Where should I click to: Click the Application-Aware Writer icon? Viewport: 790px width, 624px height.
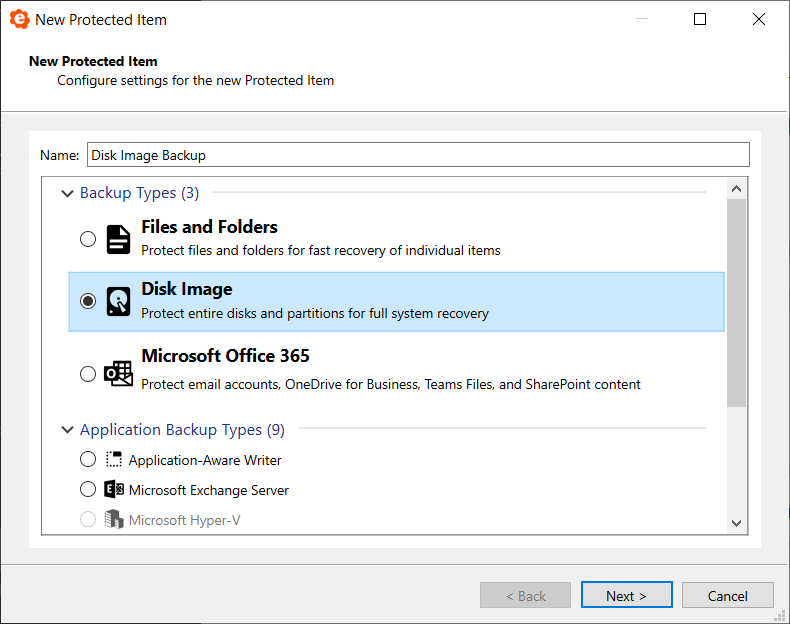pos(115,460)
